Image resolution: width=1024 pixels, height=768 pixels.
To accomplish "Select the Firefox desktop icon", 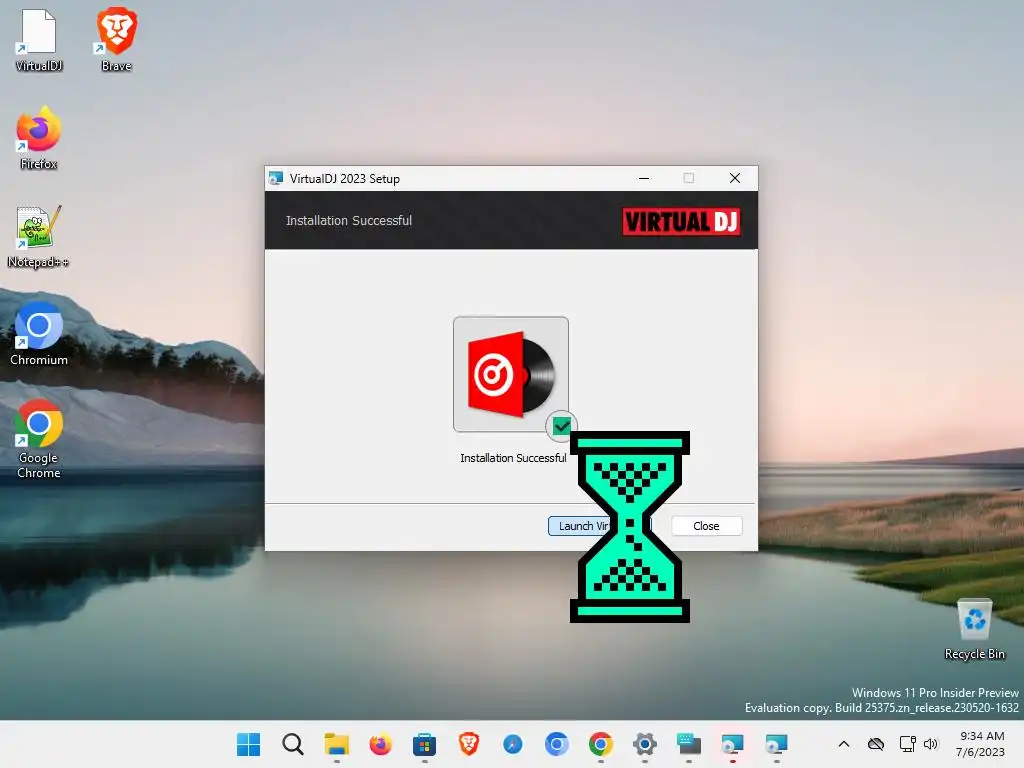I will point(39,138).
